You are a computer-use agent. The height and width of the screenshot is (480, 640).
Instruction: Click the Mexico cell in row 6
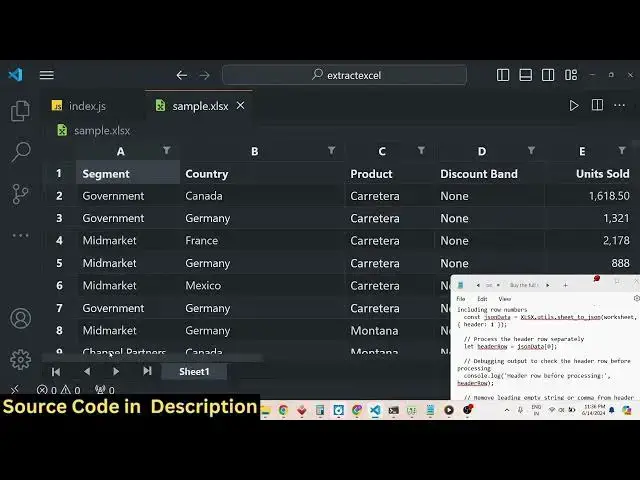click(263, 286)
